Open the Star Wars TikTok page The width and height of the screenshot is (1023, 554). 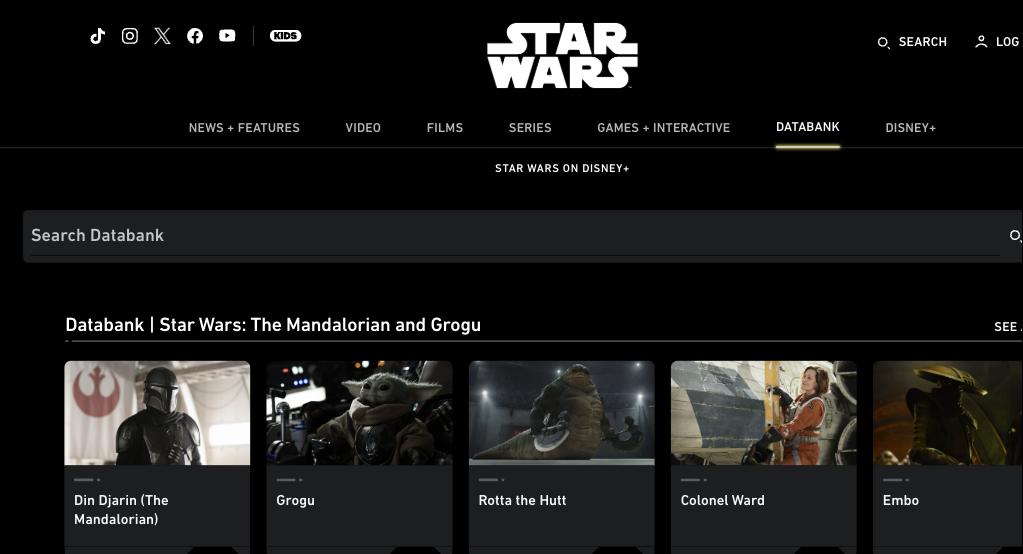[97, 36]
